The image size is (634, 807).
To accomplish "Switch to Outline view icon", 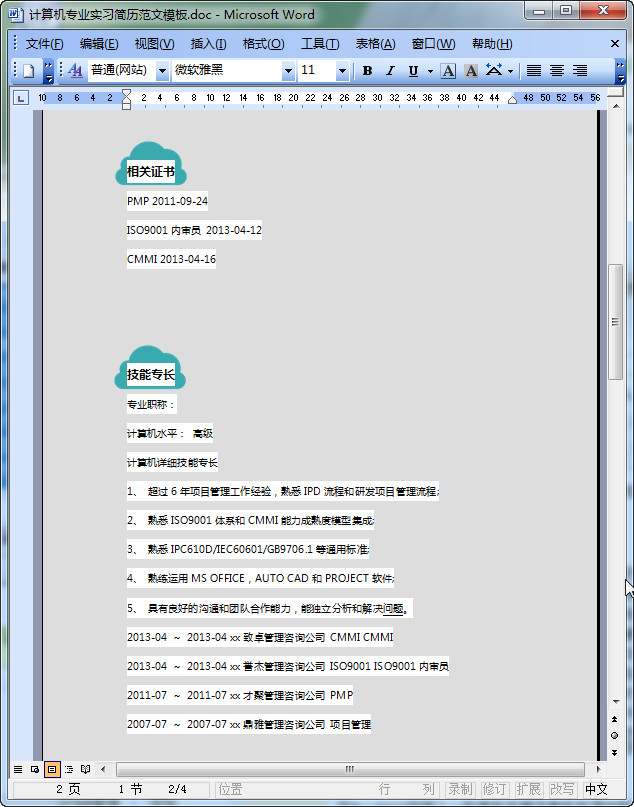I will [x=69, y=769].
